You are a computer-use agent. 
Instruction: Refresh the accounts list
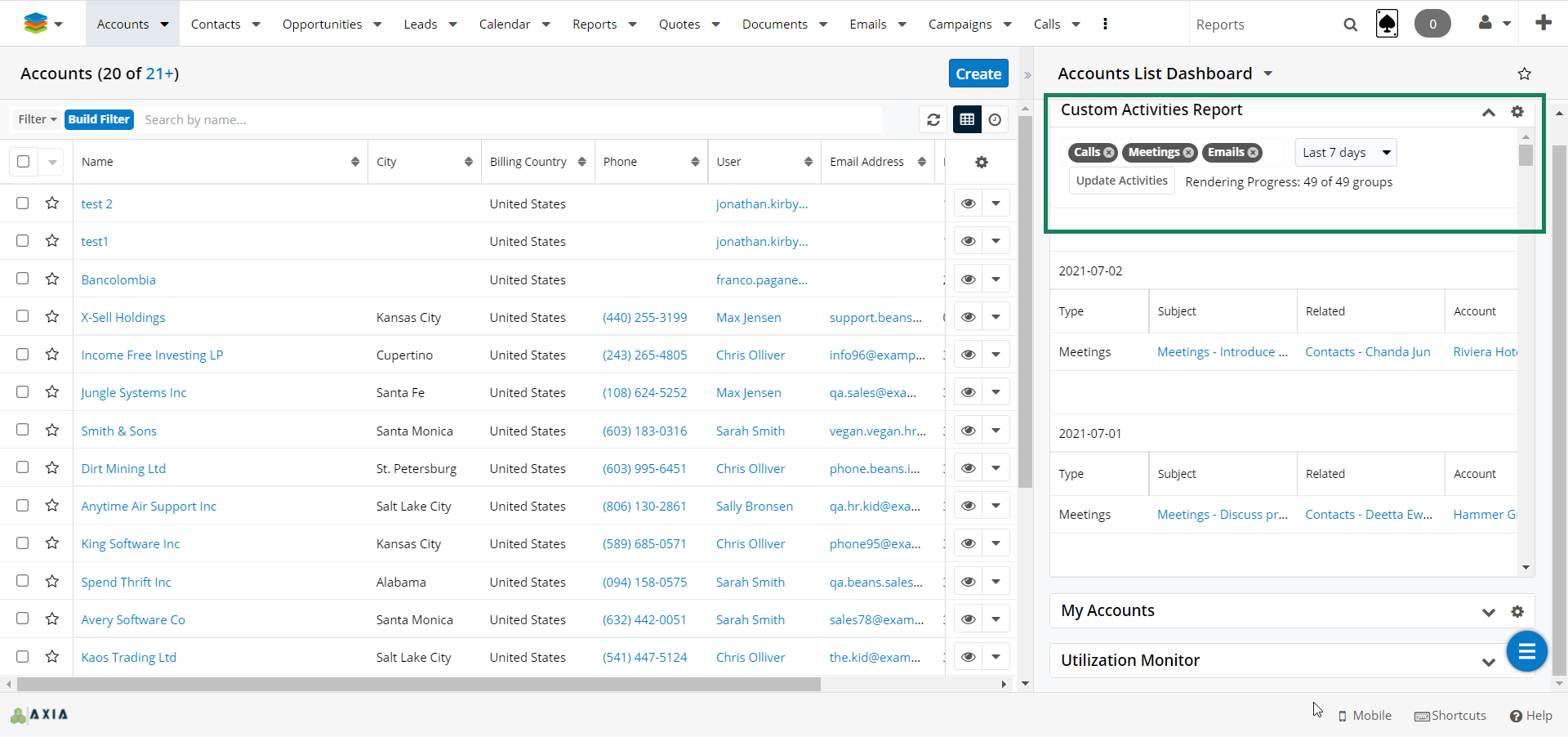click(933, 120)
